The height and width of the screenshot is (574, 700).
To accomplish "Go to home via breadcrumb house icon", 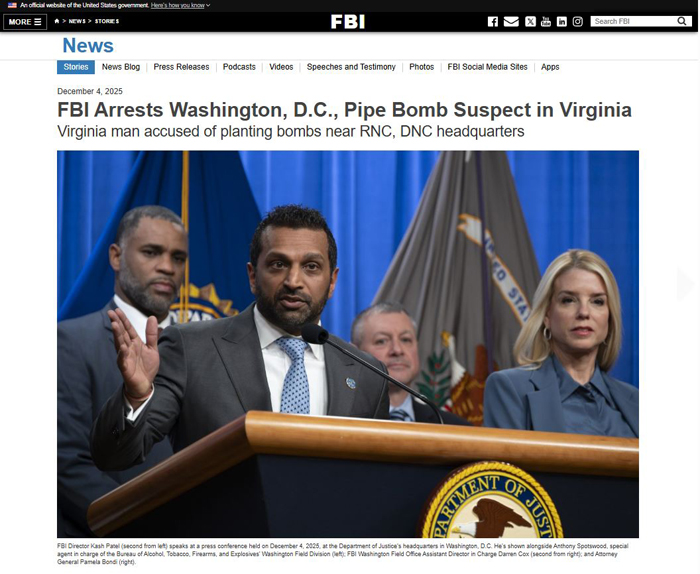I will point(57,21).
